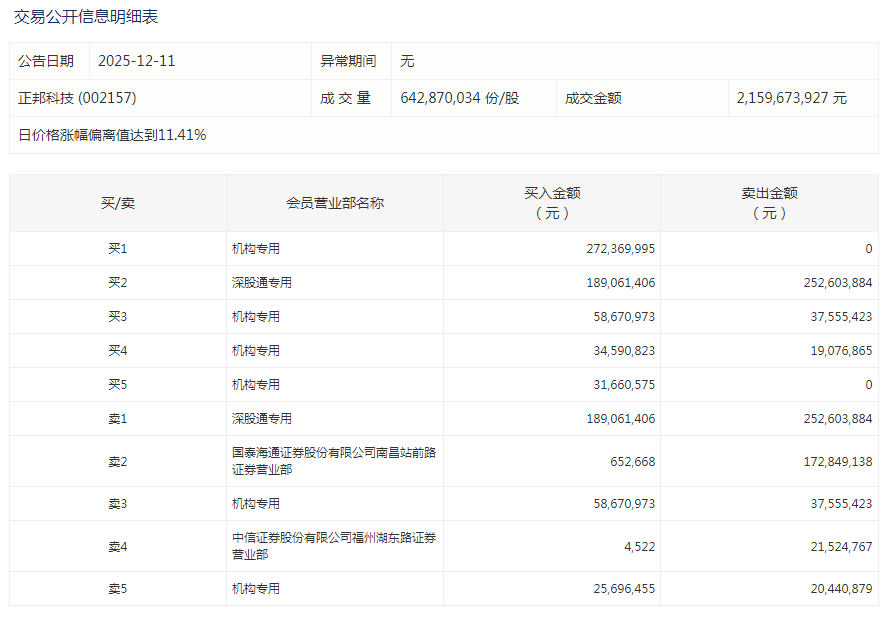Sort by the 买入金额 column header
This screenshot has width=894, height=637.
(552, 203)
